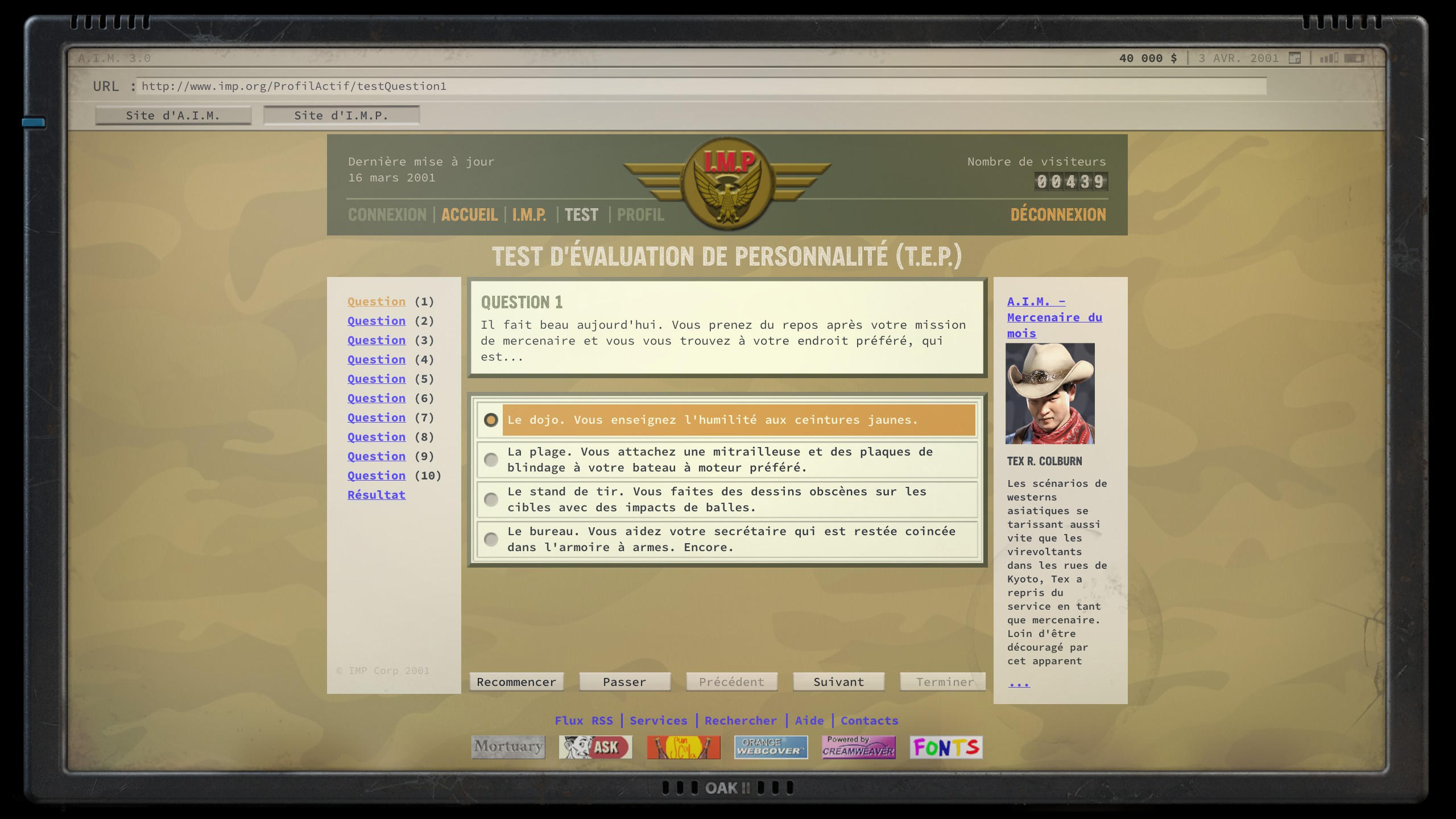Click the battery level indicator icon

click(1355, 58)
